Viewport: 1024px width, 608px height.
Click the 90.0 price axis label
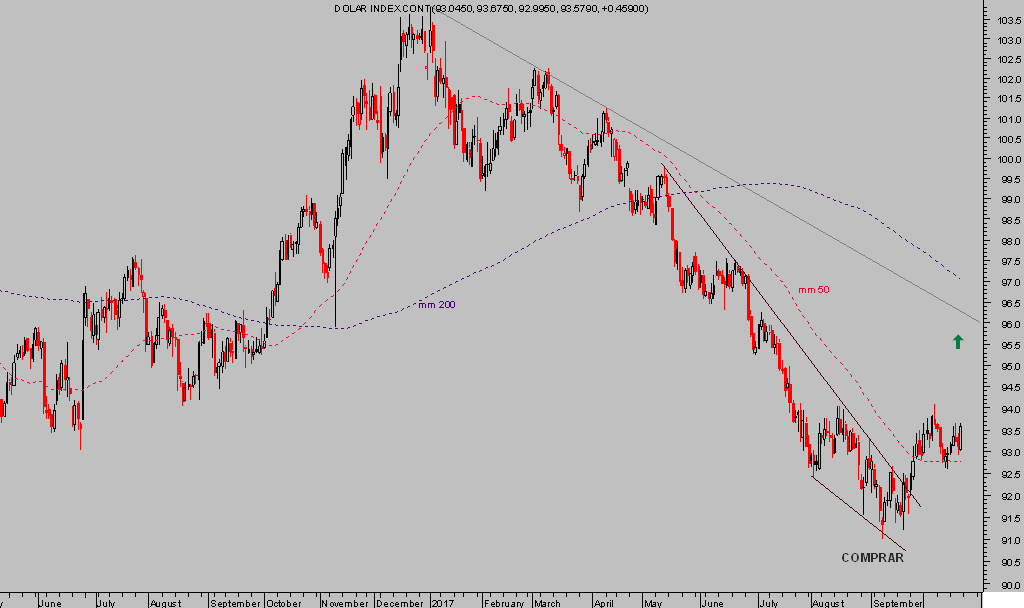tap(1008, 582)
